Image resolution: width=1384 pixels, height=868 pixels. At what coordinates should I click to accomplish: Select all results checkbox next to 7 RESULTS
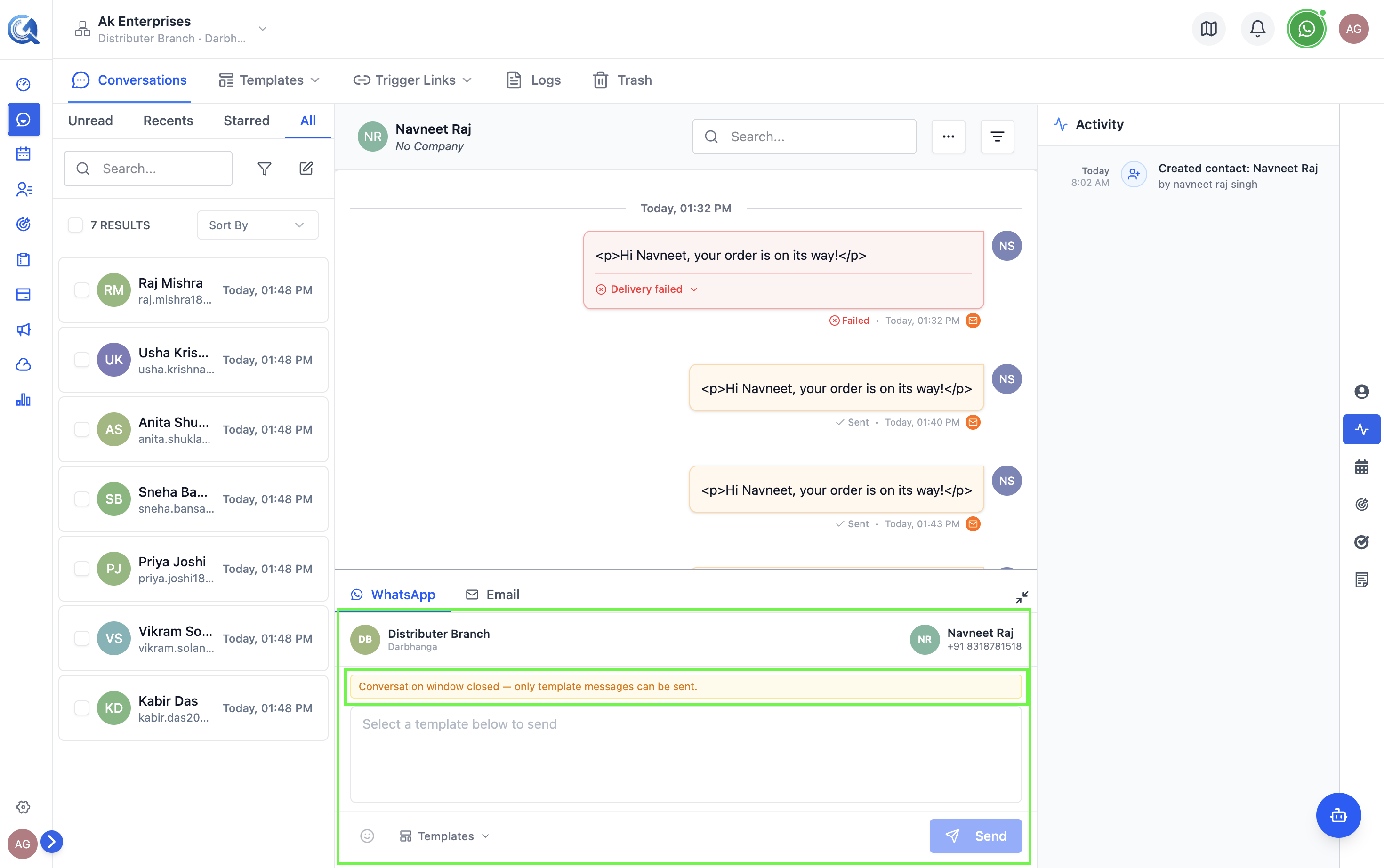(75, 225)
